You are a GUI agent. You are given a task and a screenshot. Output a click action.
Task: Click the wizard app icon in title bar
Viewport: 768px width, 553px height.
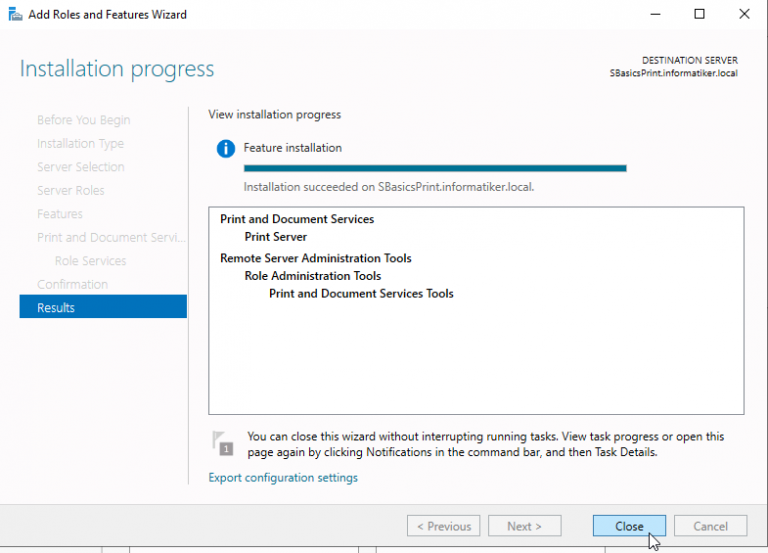(x=15, y=14)
